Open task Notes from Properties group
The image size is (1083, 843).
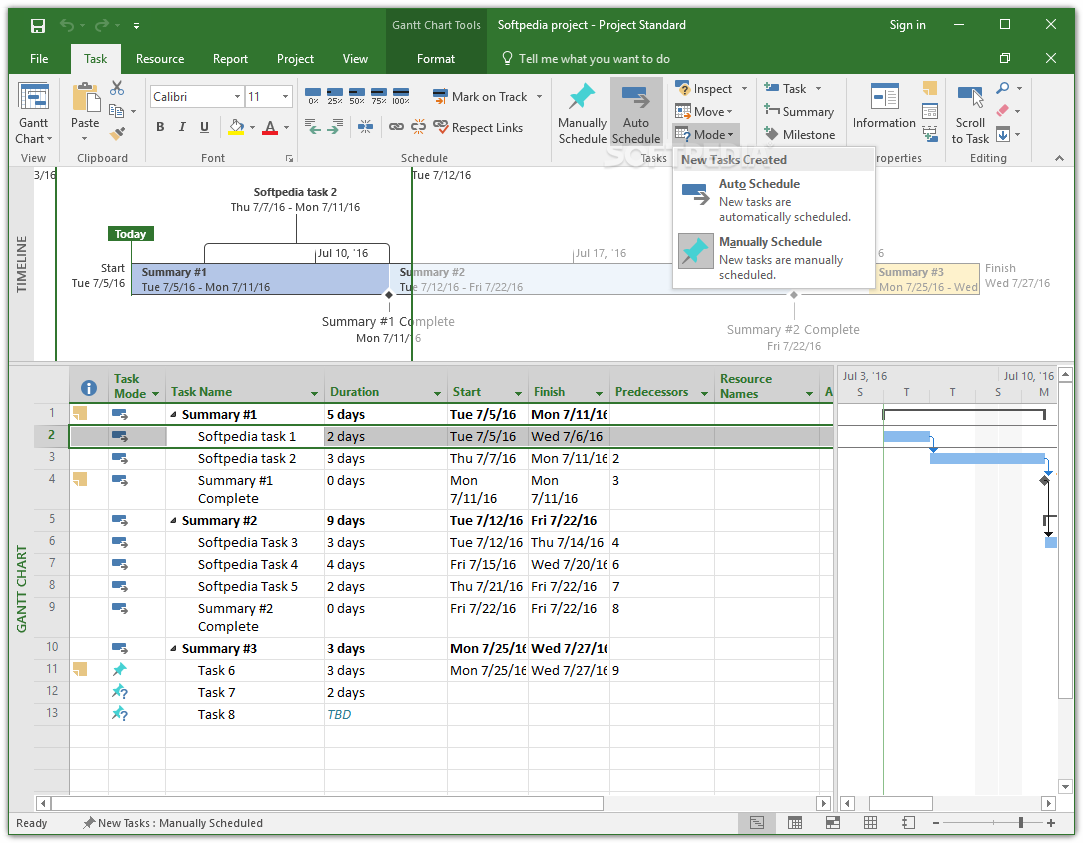pos(930,88)
